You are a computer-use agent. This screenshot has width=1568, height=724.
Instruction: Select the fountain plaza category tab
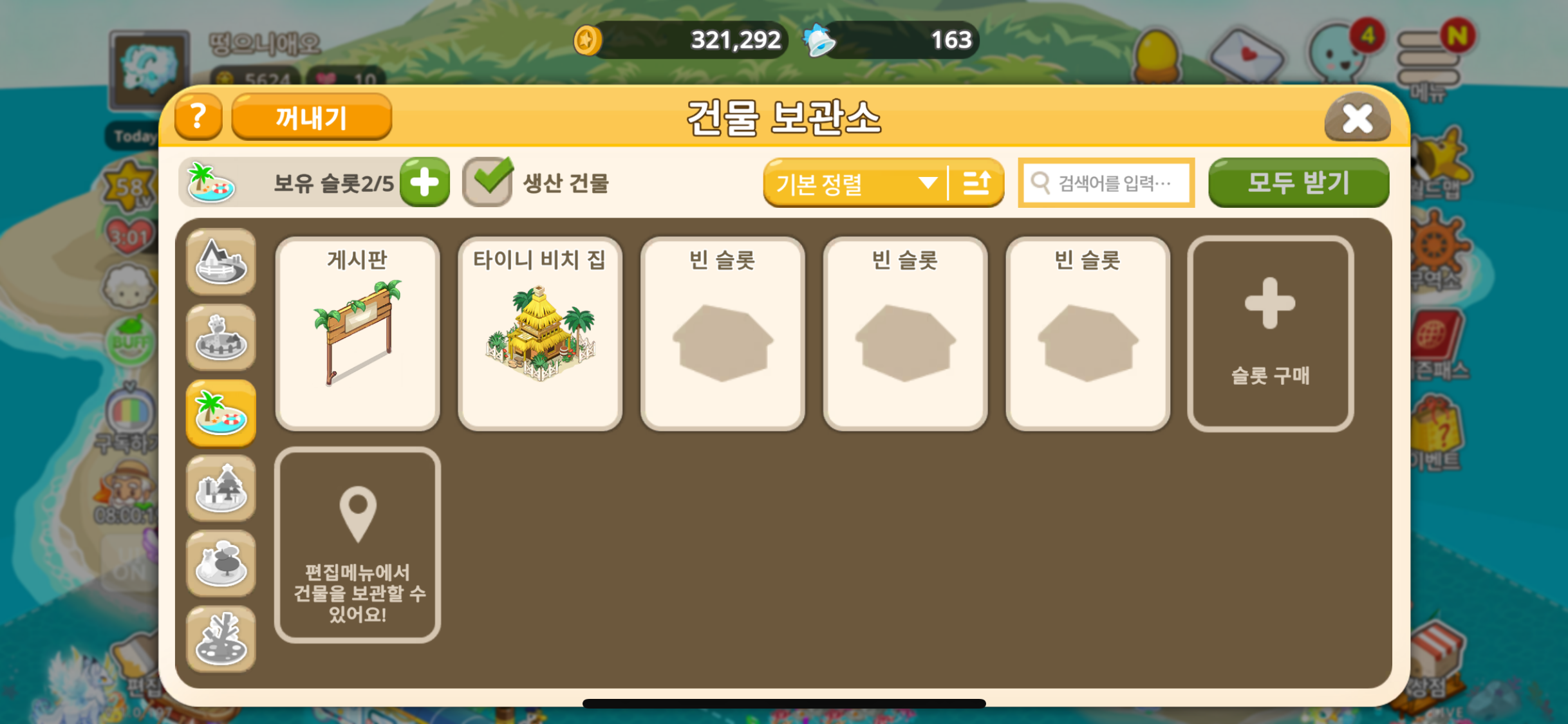pyautogui.click(x=221, y=337)
